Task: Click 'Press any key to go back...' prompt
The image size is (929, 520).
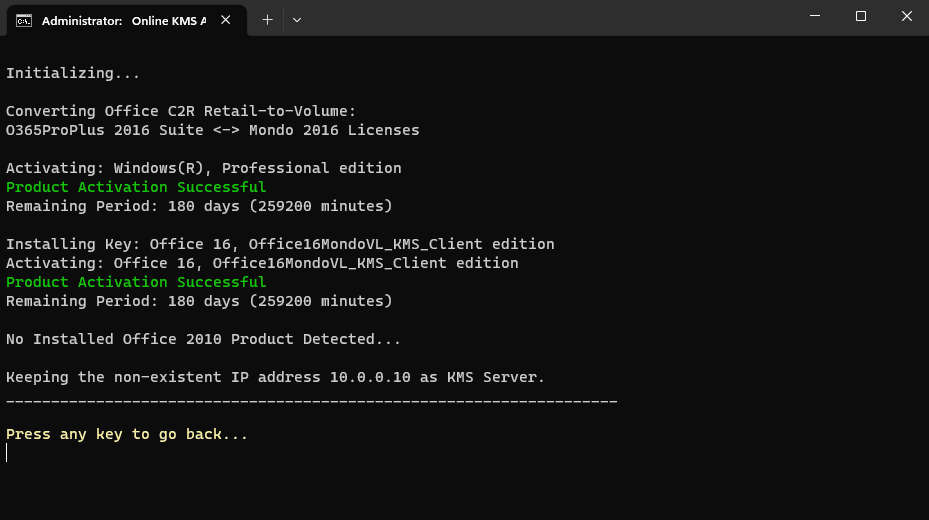Action: [x=127, y=434]
